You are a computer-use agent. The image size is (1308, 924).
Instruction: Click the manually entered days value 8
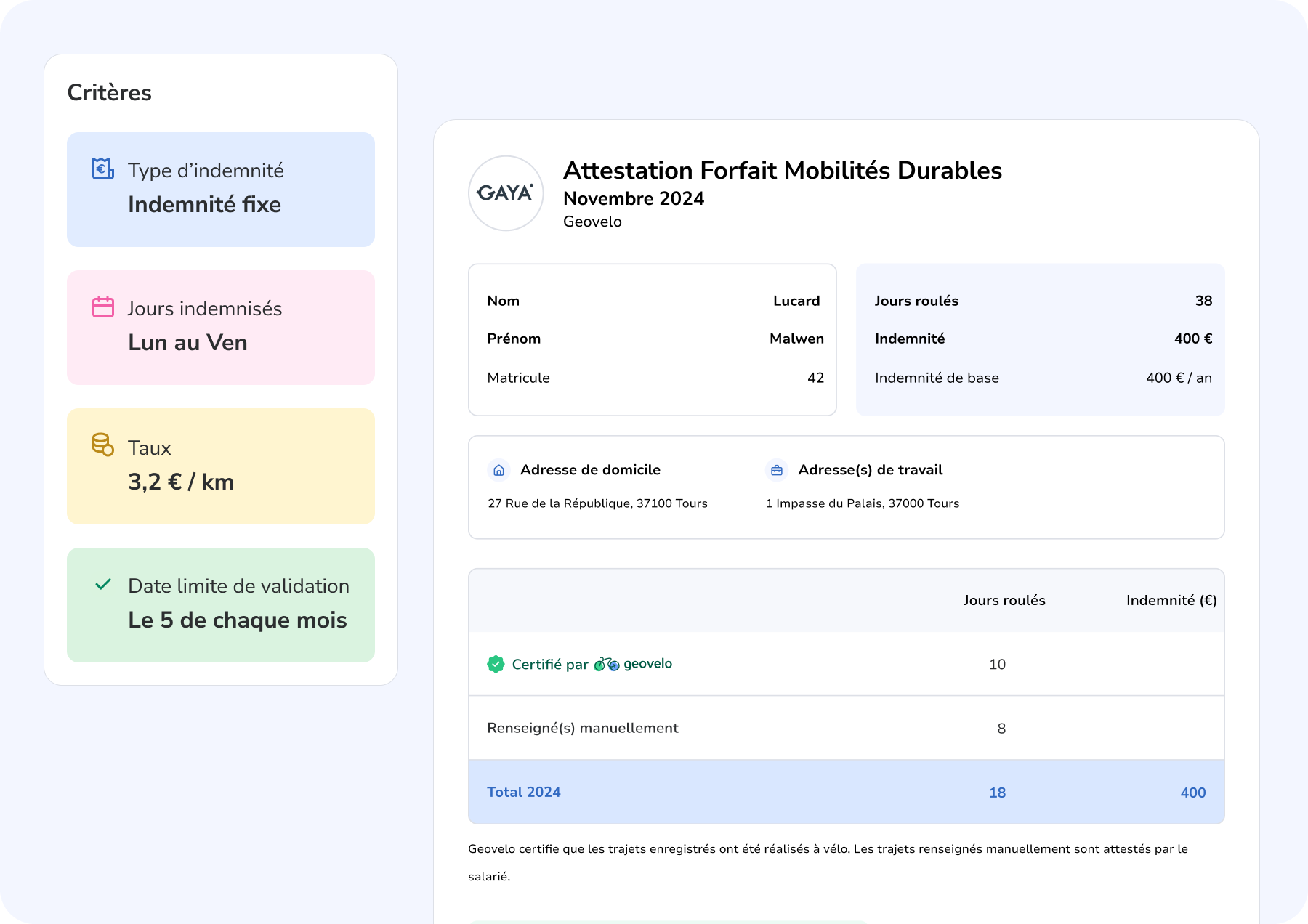tap(1001, 729)
